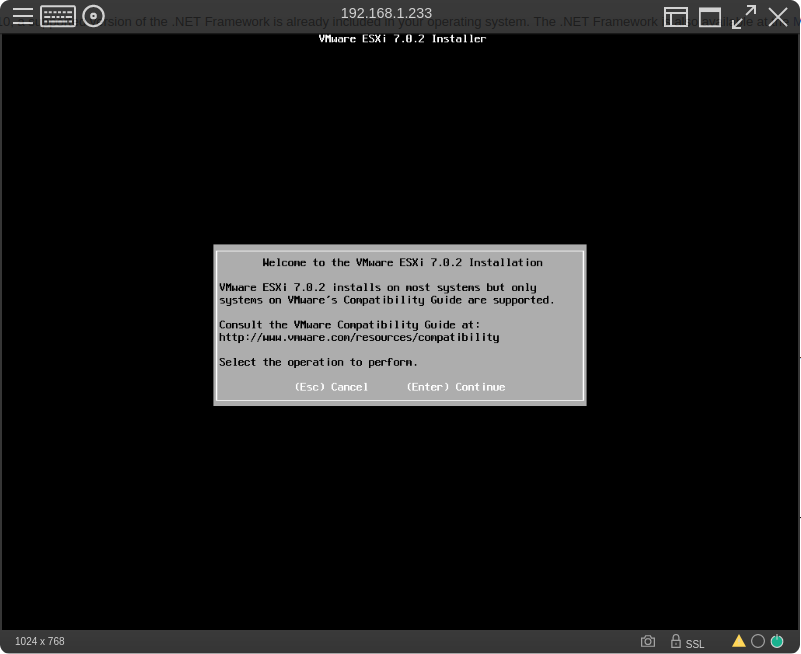This screenshot has height=654, width=801.
Task: Click the yellow warning triangle icon
Action: coord(739,641)
